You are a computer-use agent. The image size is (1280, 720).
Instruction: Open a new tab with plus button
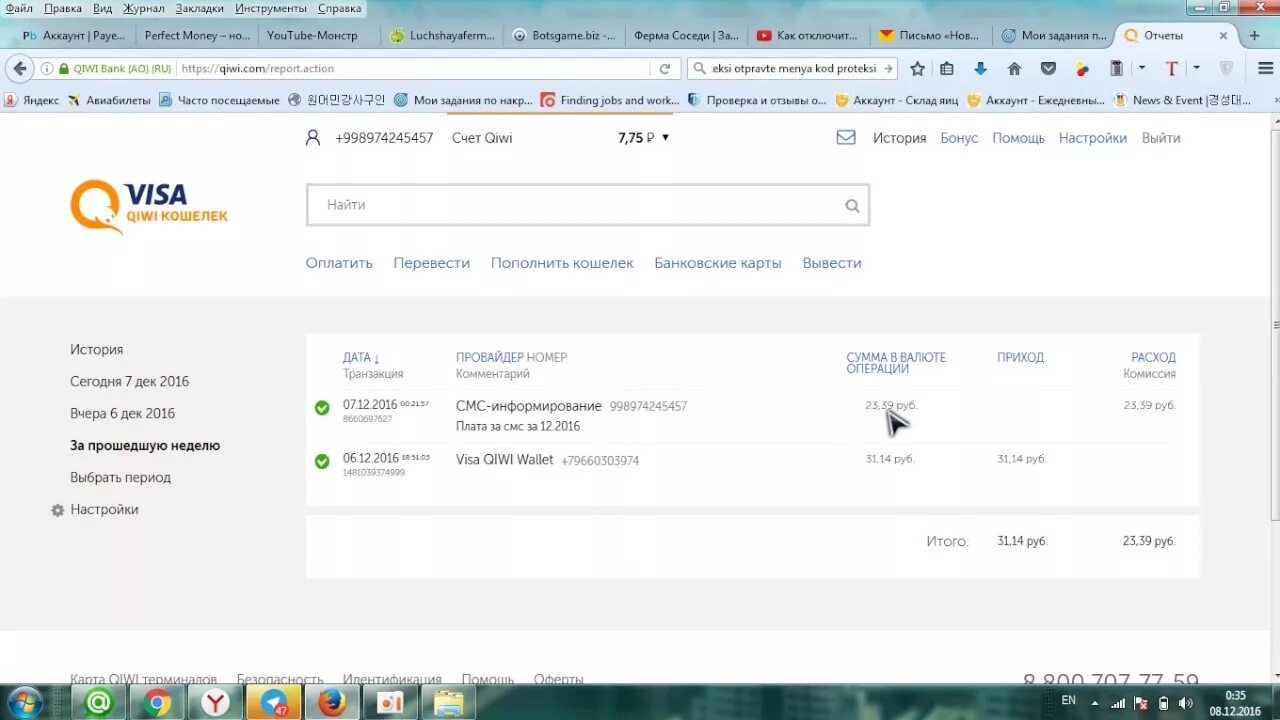pos(1255,35)
